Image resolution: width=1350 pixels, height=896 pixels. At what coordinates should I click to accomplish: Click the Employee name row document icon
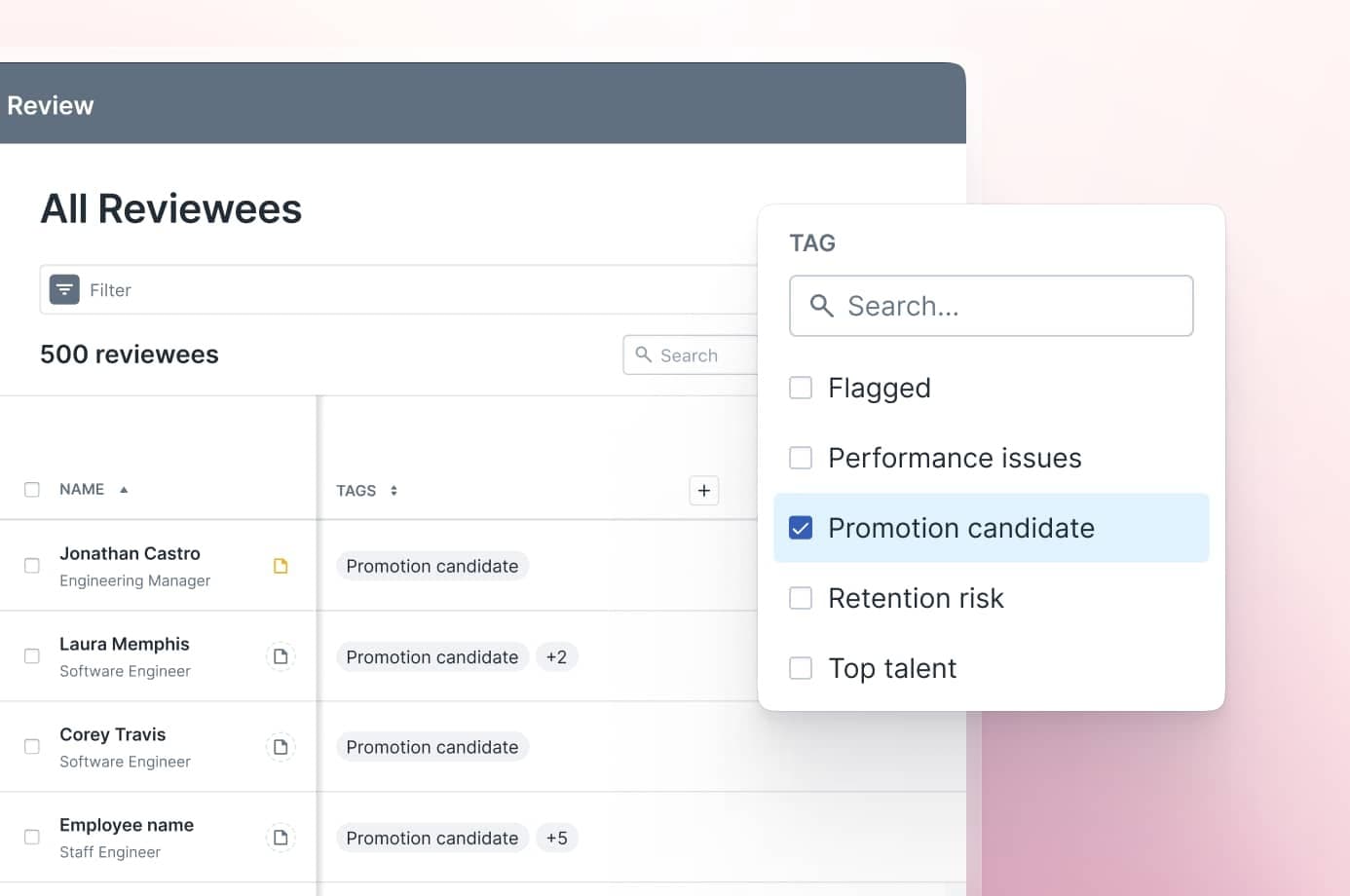coord(281,838)
